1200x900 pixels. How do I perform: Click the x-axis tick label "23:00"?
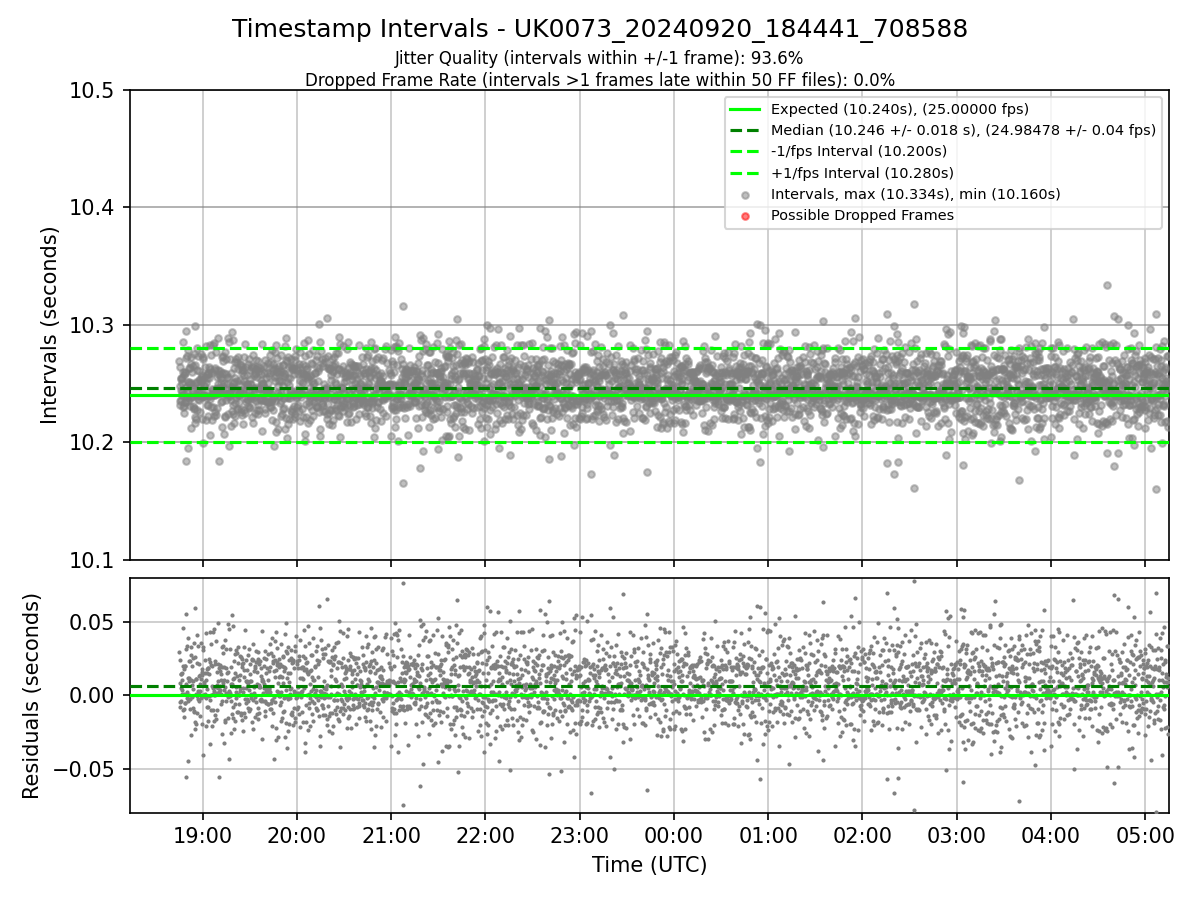[579, 835]
